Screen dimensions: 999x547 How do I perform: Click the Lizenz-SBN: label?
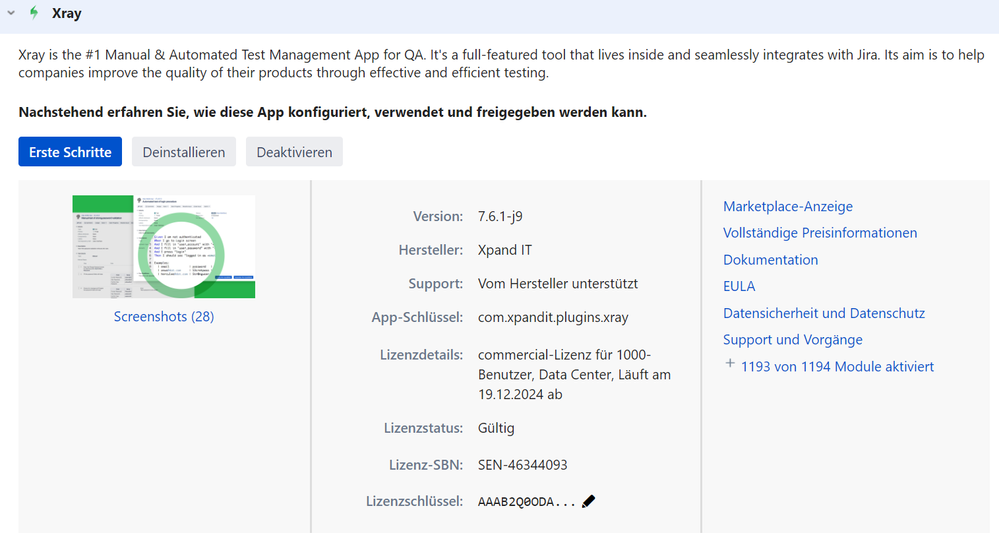426,465
